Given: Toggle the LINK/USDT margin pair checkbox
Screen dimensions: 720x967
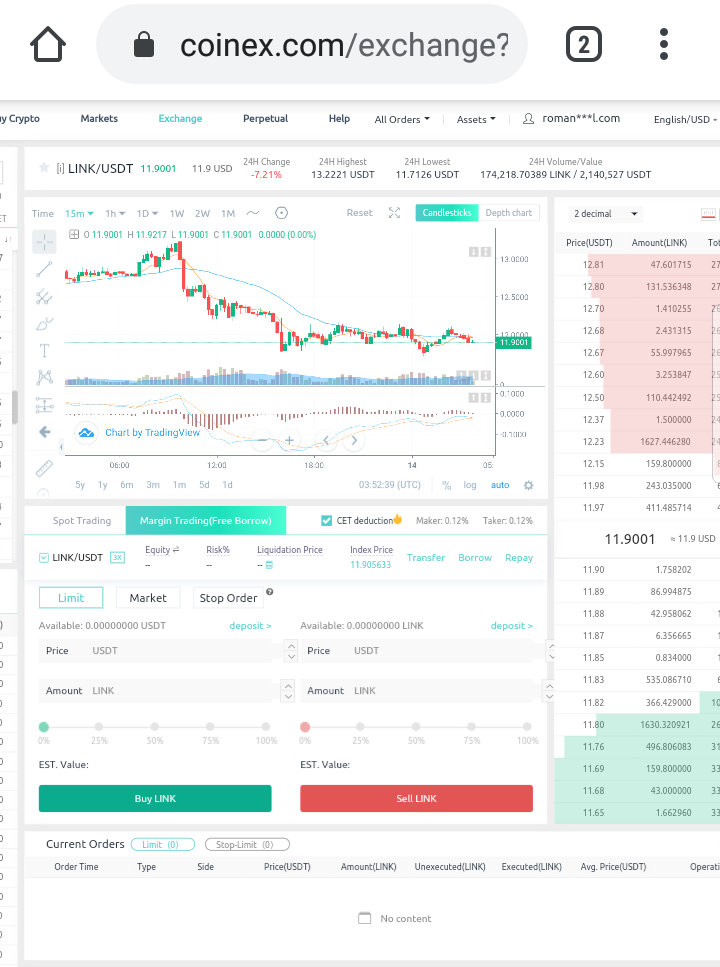Looking at the screenshot, I should (x=44, y=558).
